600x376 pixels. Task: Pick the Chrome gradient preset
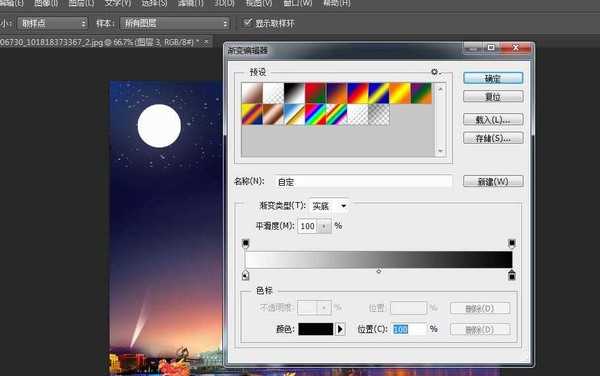pos(294,114)
